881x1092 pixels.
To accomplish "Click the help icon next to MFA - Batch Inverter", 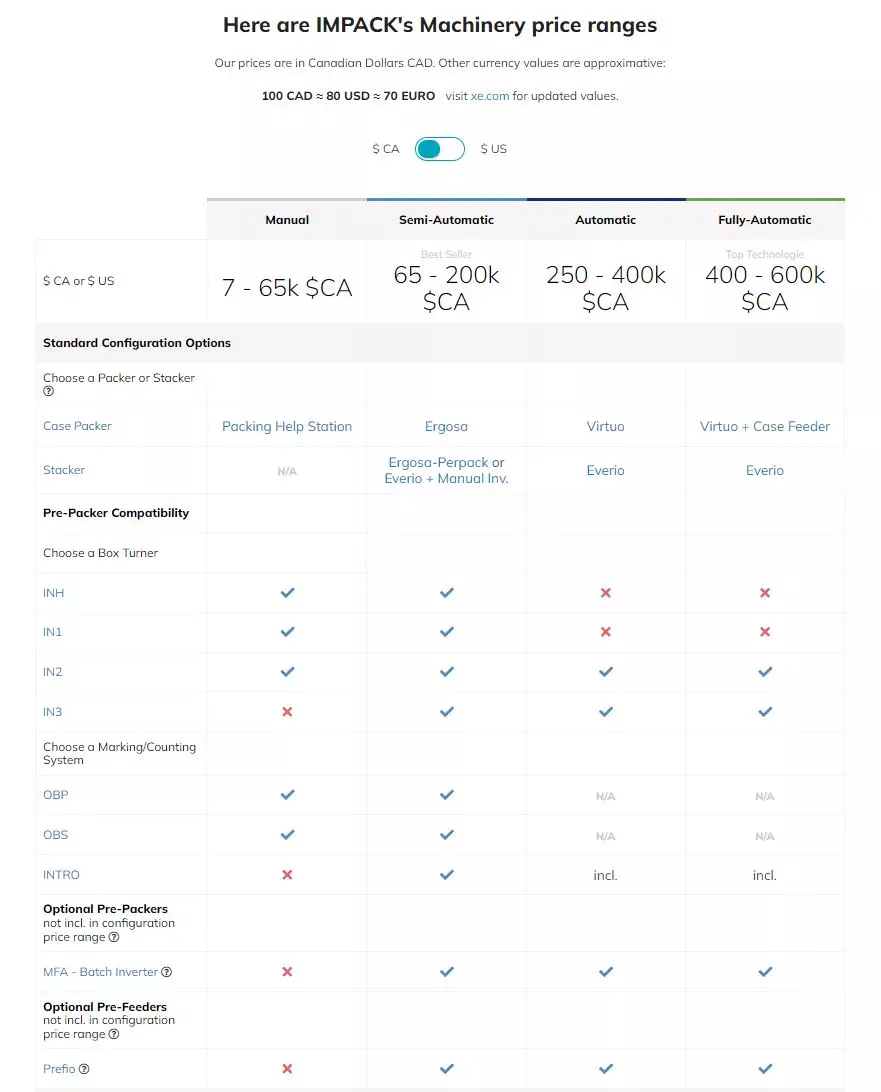I will tap(166, 972).
